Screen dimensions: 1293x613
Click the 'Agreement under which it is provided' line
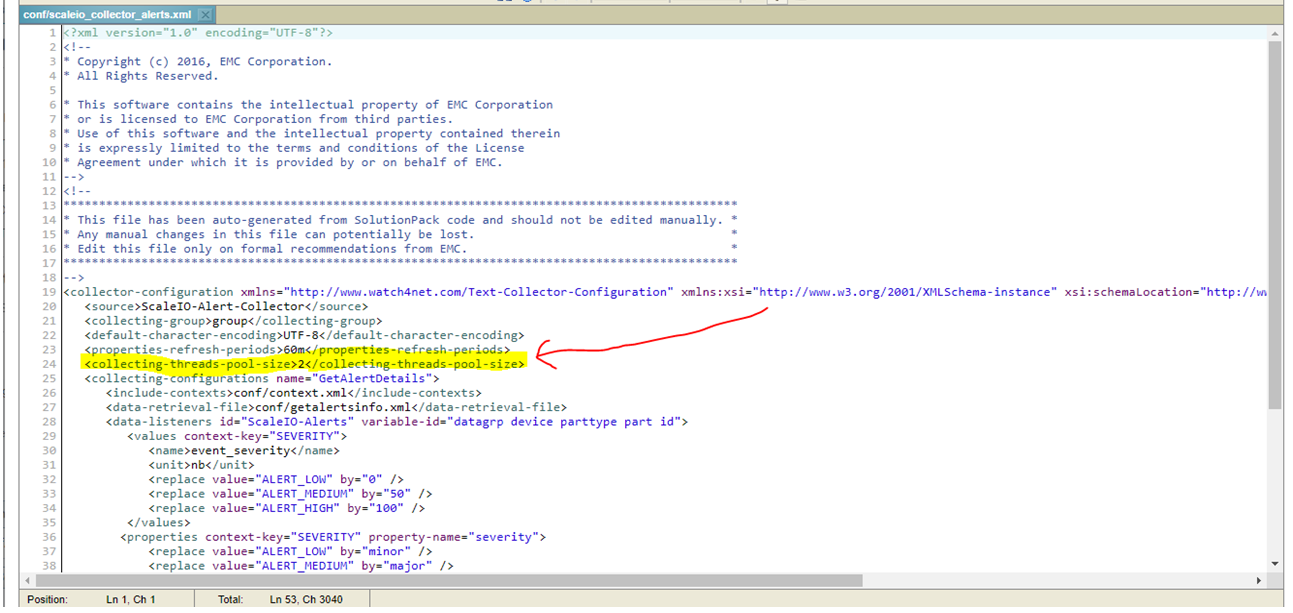[283, 162]
